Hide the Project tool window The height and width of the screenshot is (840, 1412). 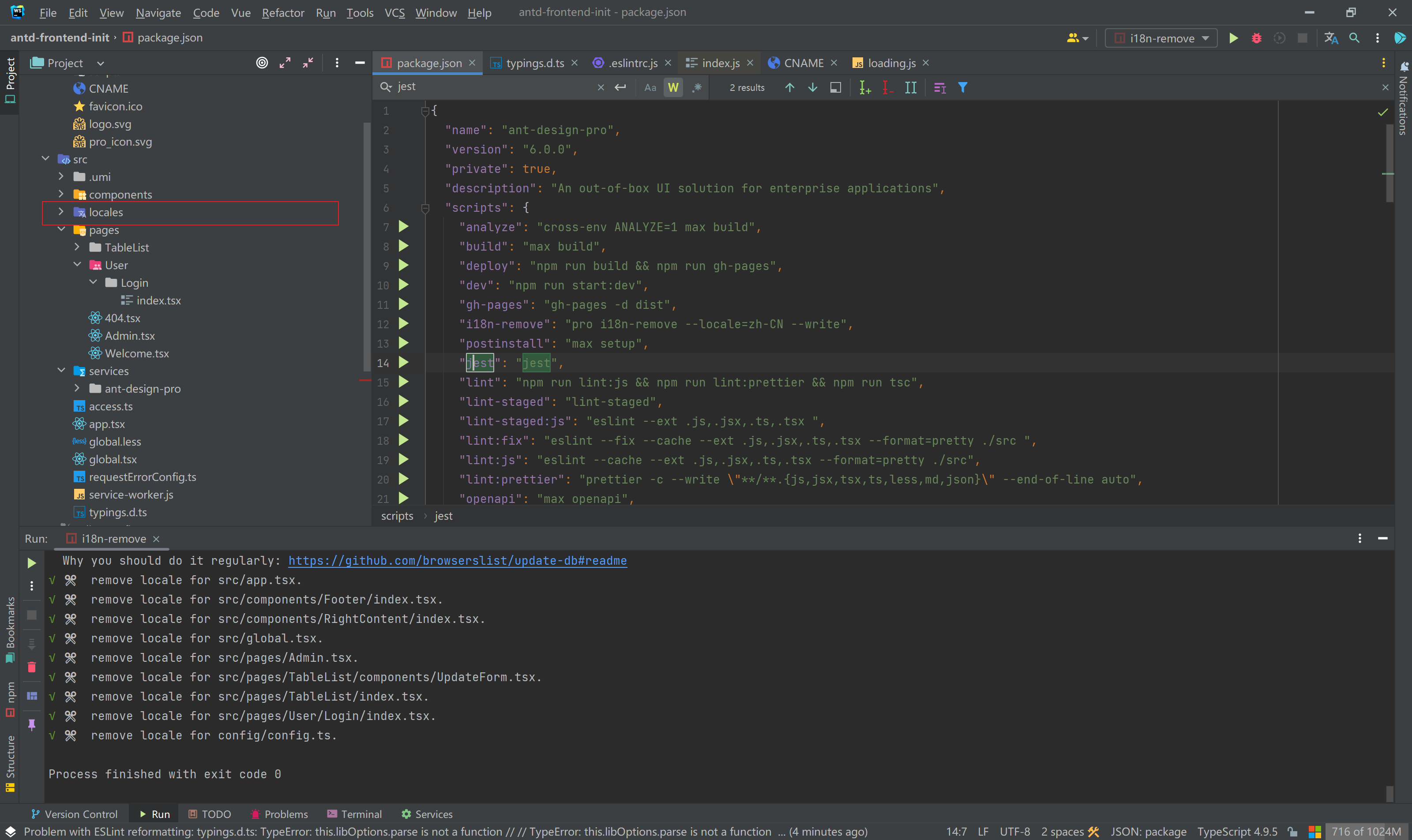(360, 63)
